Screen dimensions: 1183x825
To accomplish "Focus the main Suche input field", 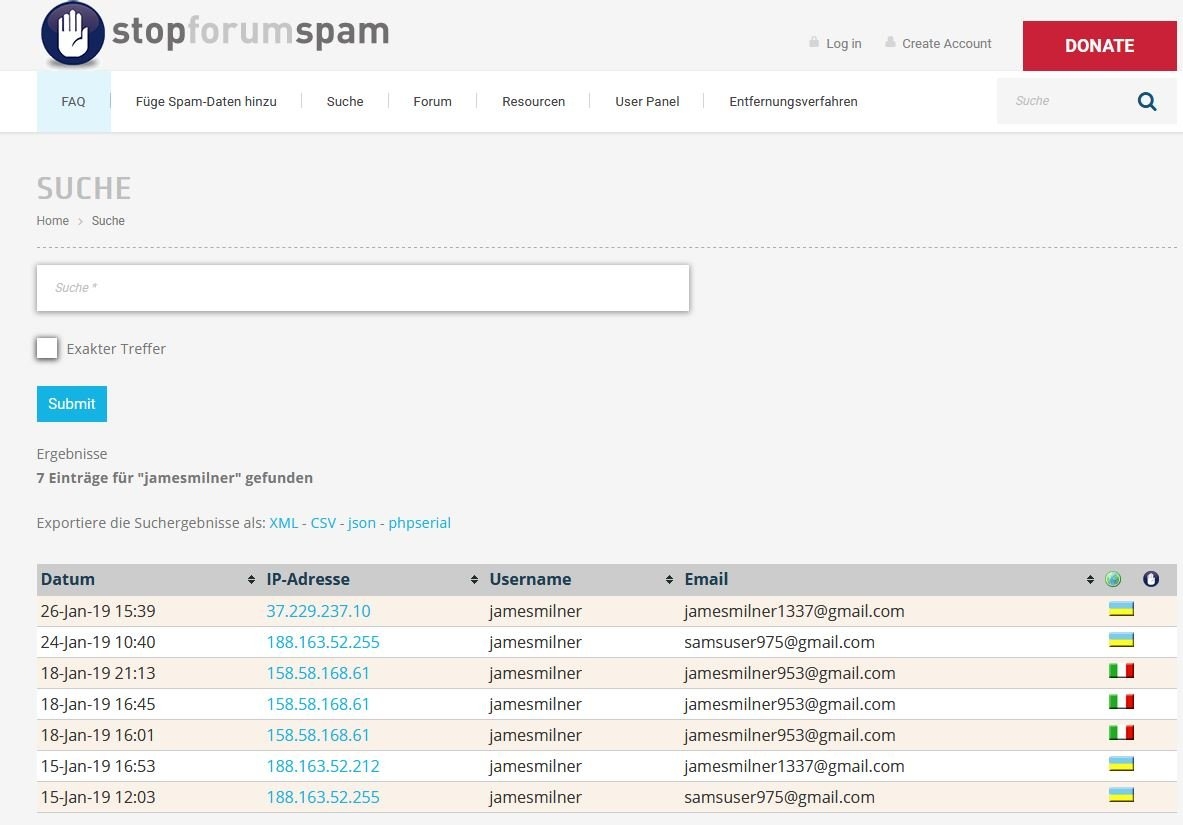I will point(363,288).
